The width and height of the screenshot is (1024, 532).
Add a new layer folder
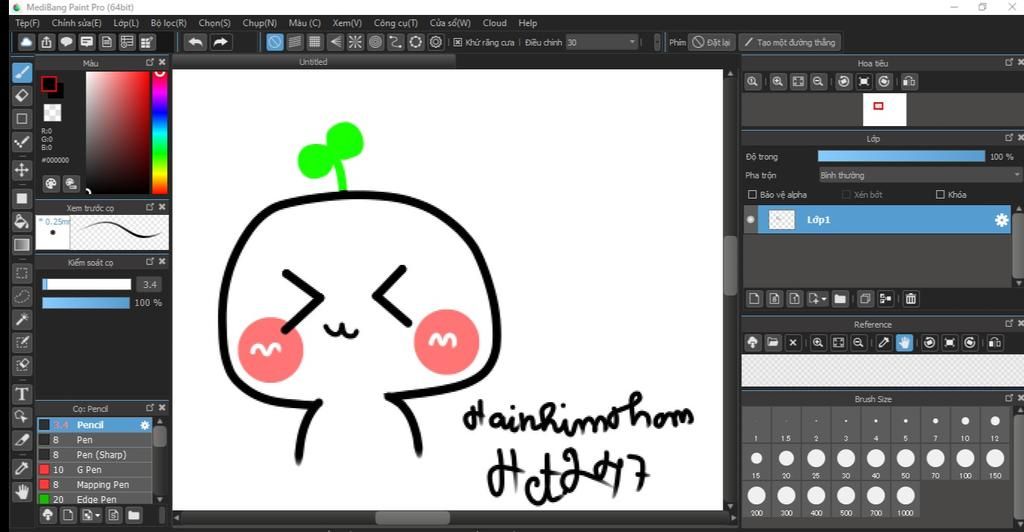tap(840, 299)
